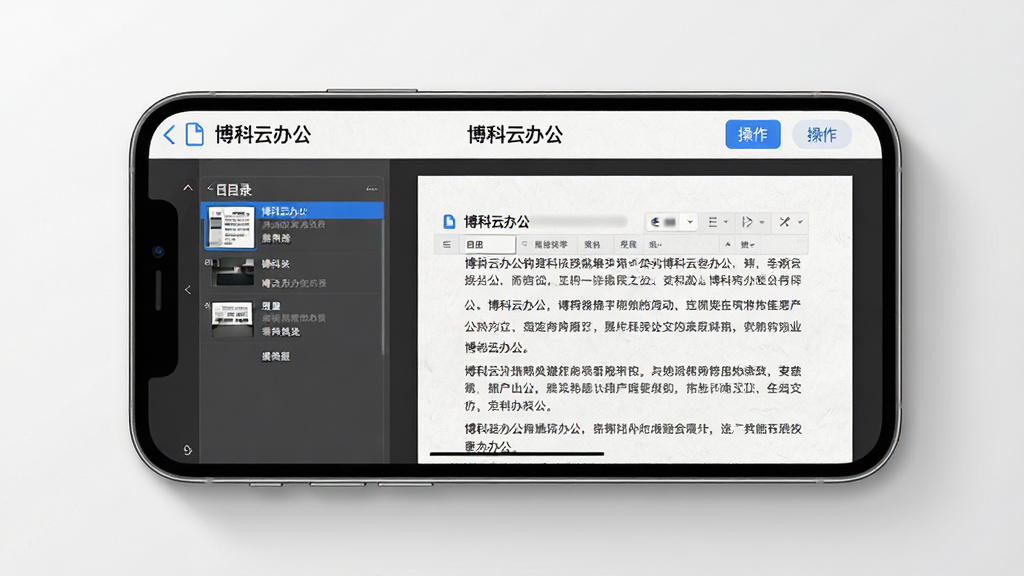Tap the left chevron on sidebar rail

pyautogui.click(x=187, y=289)
